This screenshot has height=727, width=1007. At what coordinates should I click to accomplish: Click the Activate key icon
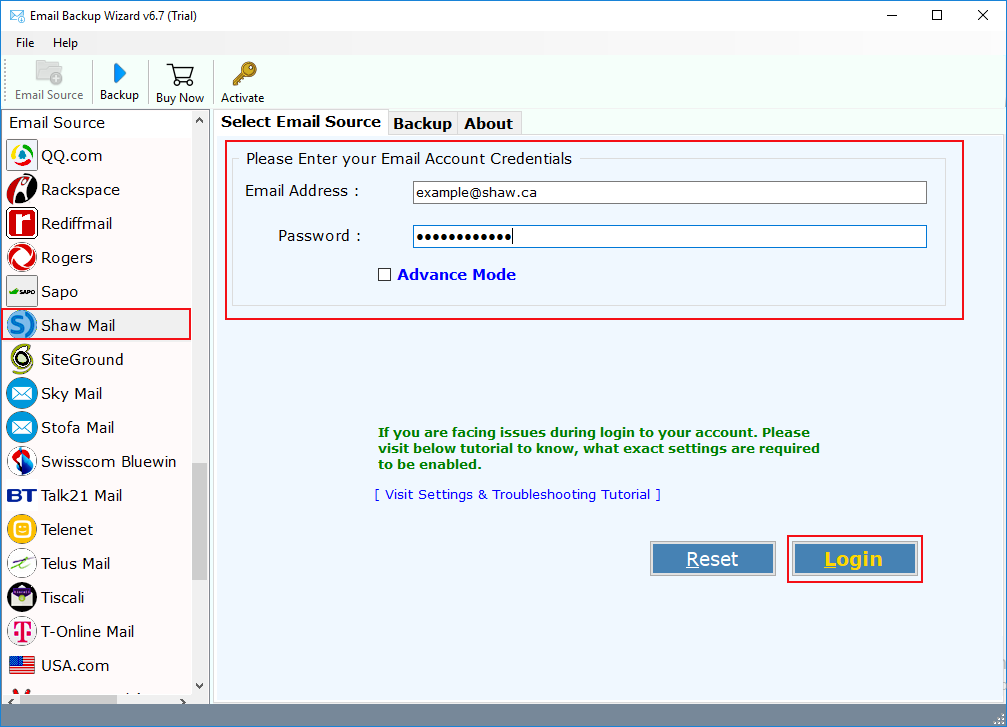click(244, 74)
